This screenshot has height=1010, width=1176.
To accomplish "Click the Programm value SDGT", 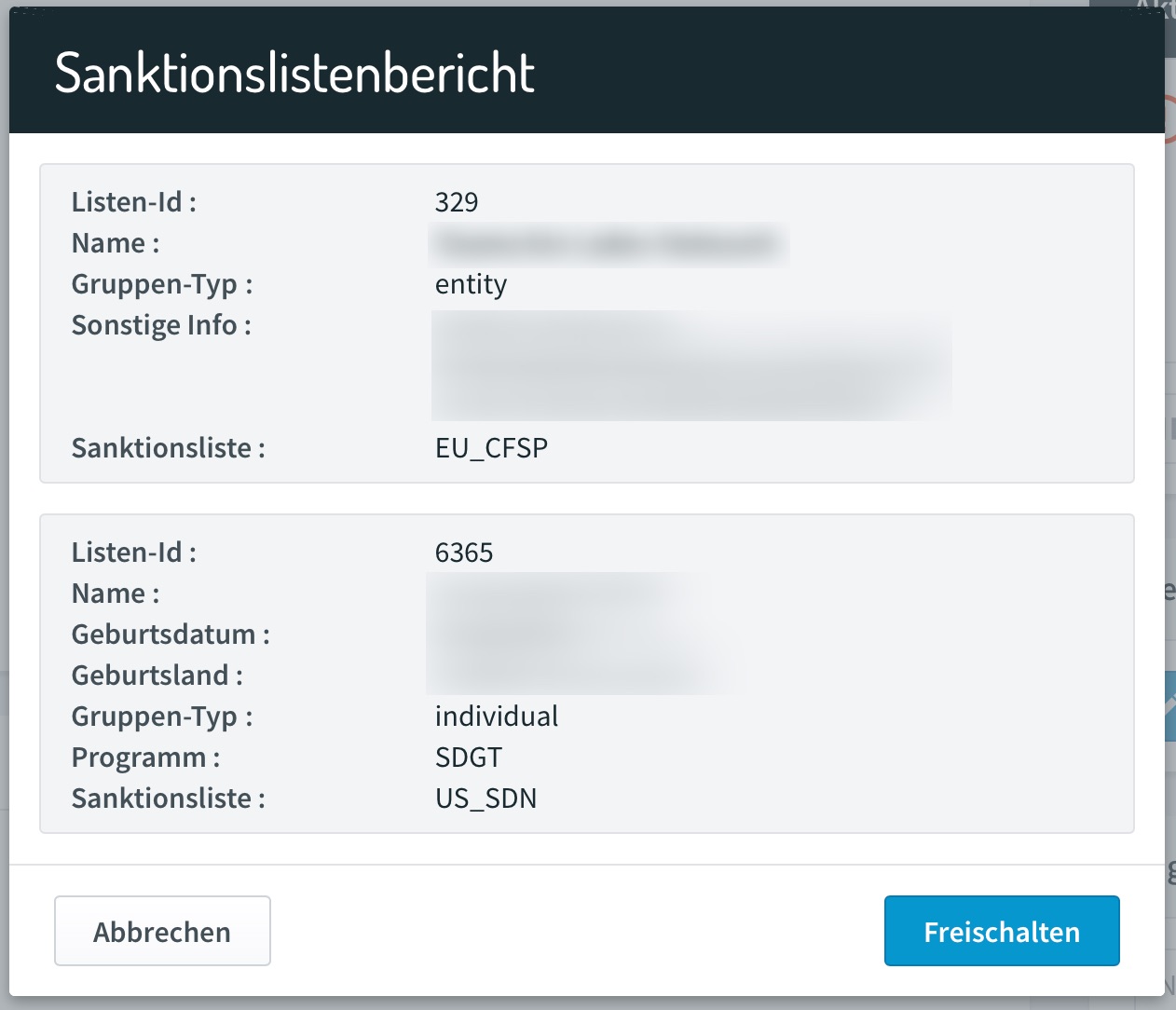I will (x=469, y=757).
